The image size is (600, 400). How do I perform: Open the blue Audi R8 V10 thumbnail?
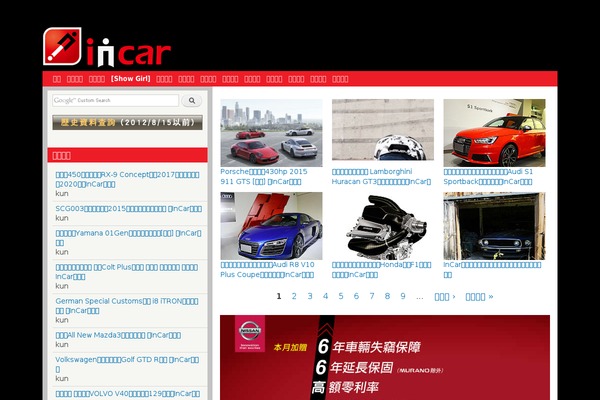[x=271, y=226]
